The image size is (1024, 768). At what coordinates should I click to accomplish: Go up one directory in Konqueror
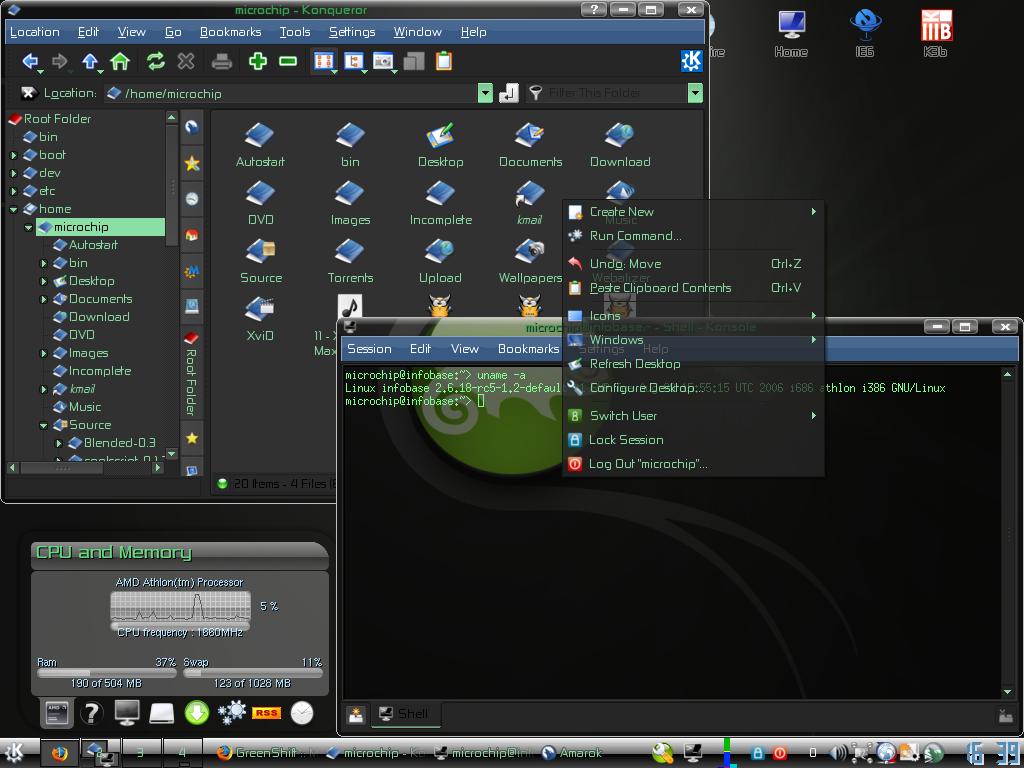(90, 61)
